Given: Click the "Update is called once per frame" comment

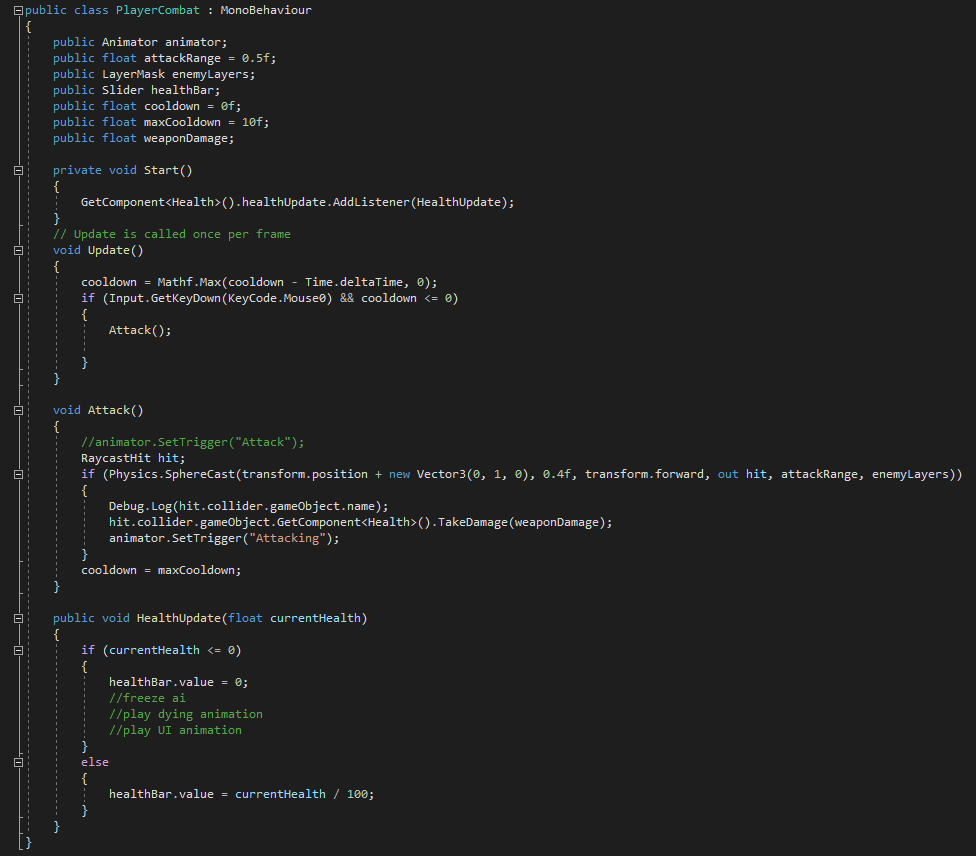Looking at the screenshot, I should [171, 234].
